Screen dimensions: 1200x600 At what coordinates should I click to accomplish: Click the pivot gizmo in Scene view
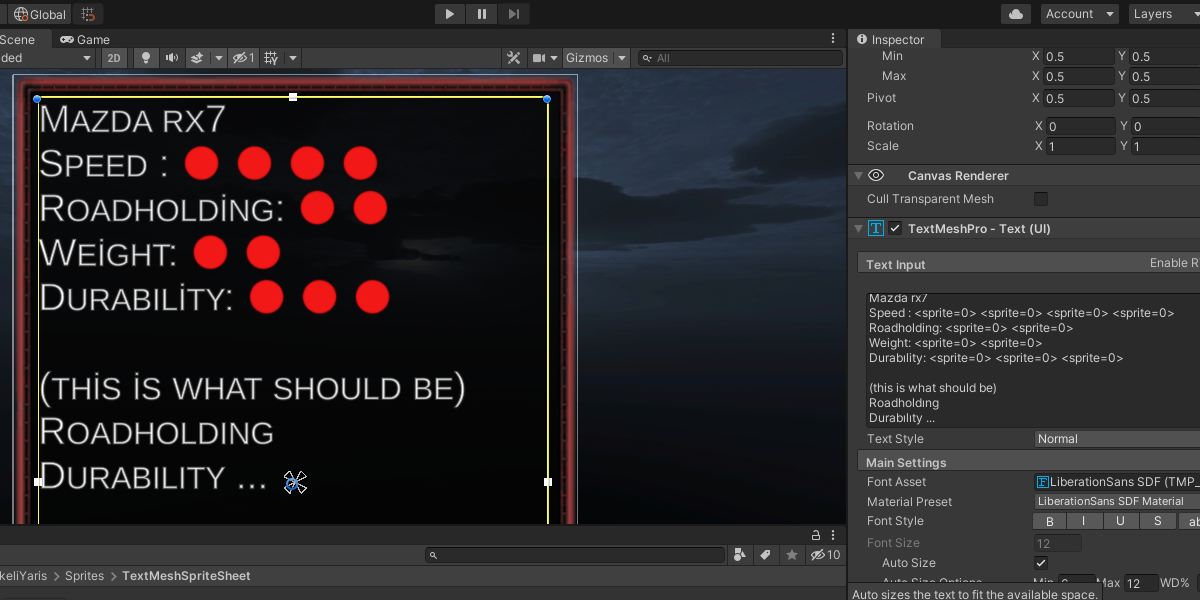tap(294, 483)
